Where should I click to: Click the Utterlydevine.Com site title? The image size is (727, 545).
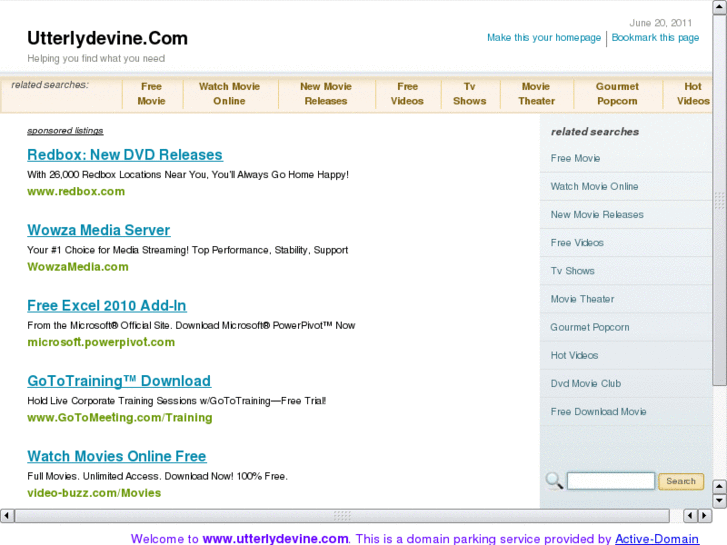point(108,38)
